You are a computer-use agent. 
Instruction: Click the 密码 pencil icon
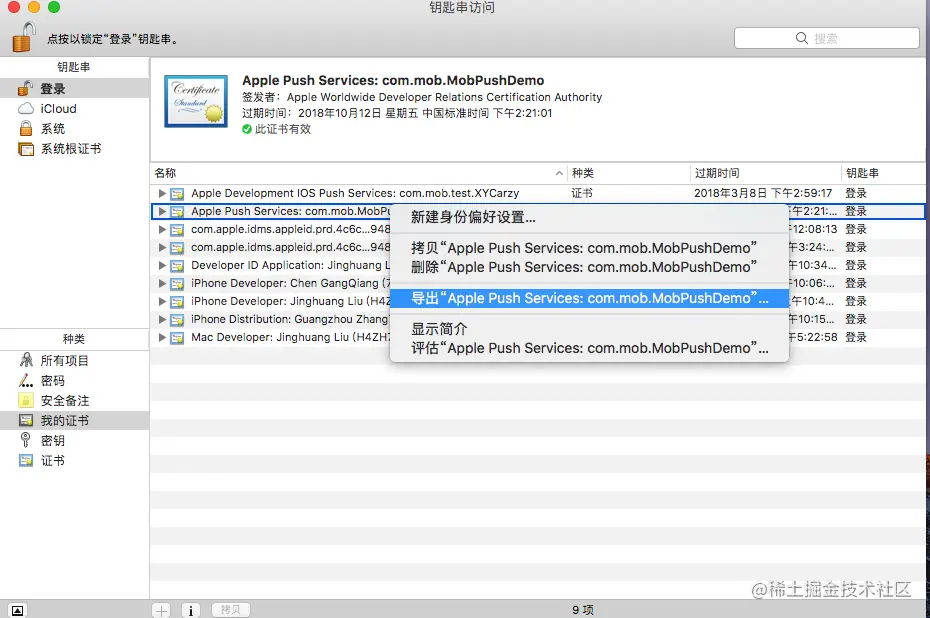coord(26,380)
